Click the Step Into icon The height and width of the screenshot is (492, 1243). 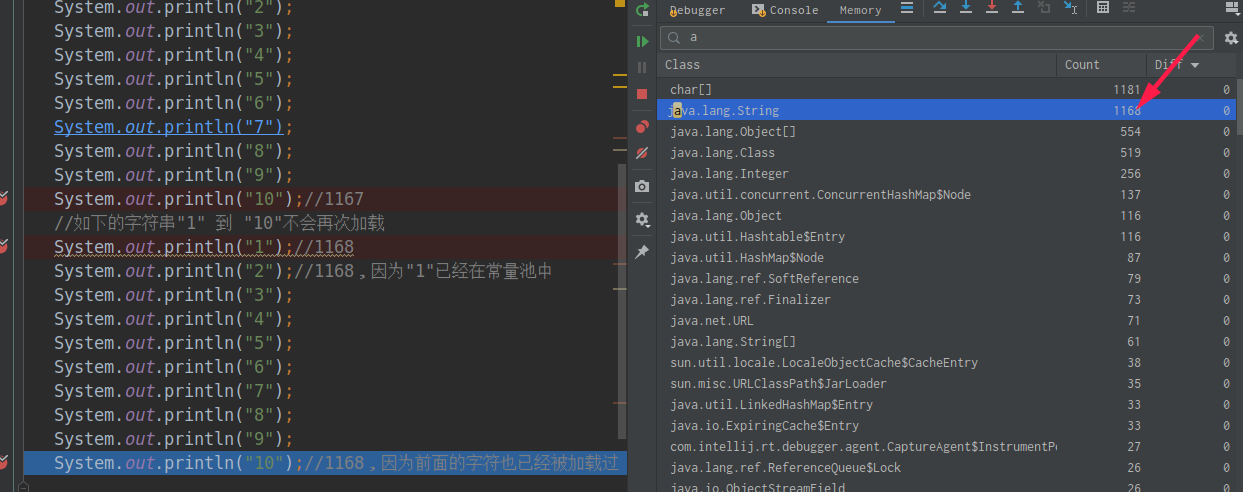pos(965,8)
